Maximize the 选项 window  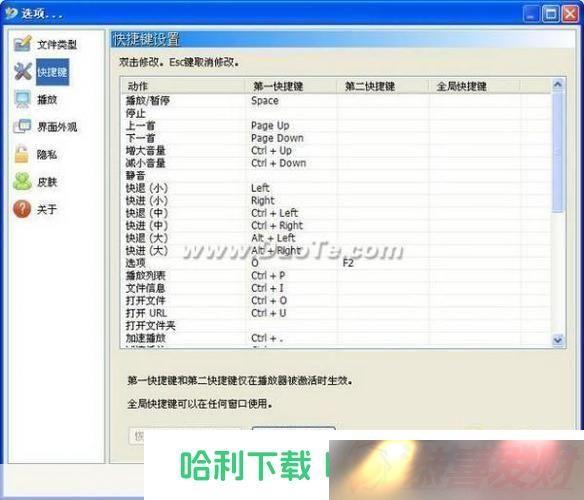pyautogui.click(x=550, y=14)
